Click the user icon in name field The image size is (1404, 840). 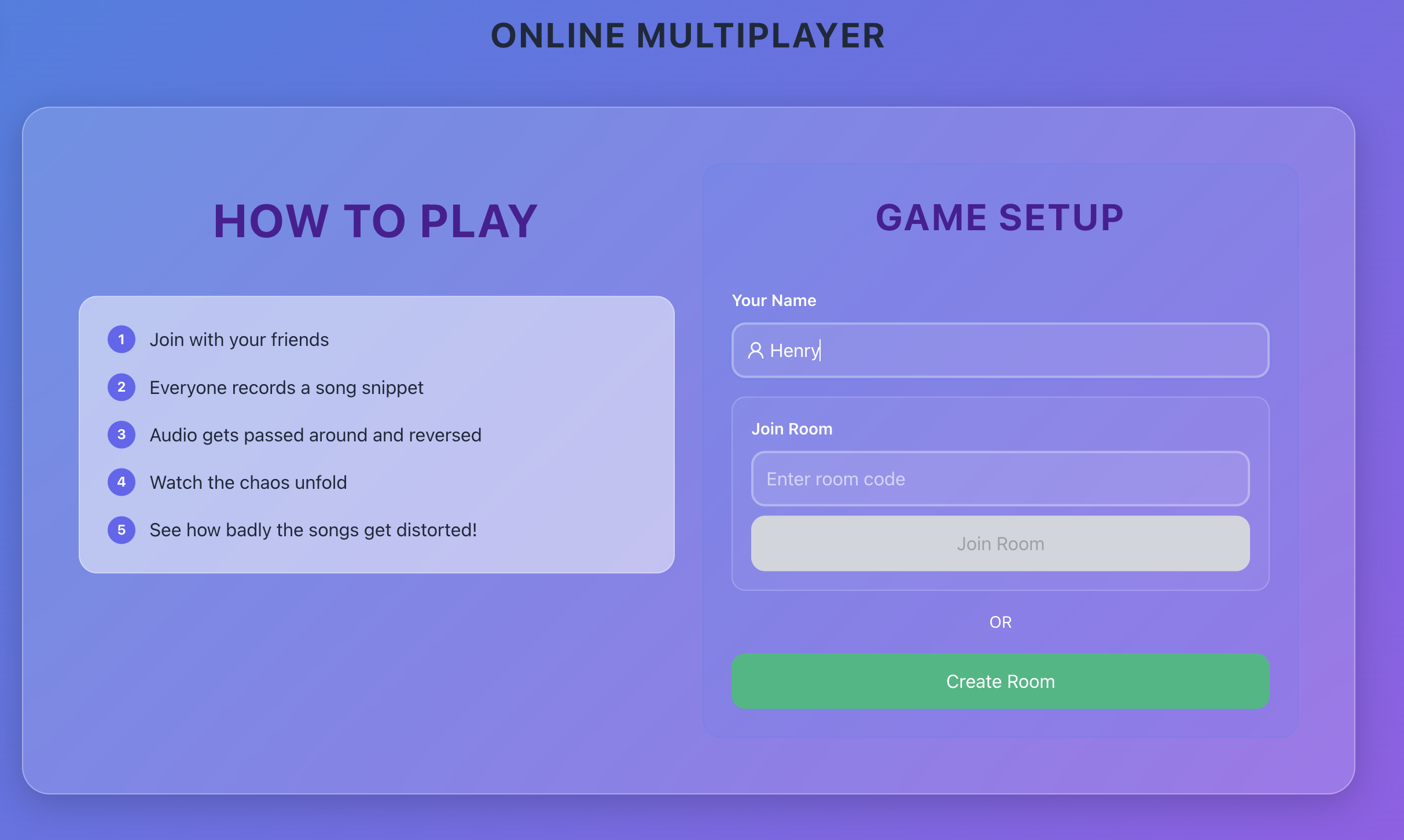click(x=755, y=351)
